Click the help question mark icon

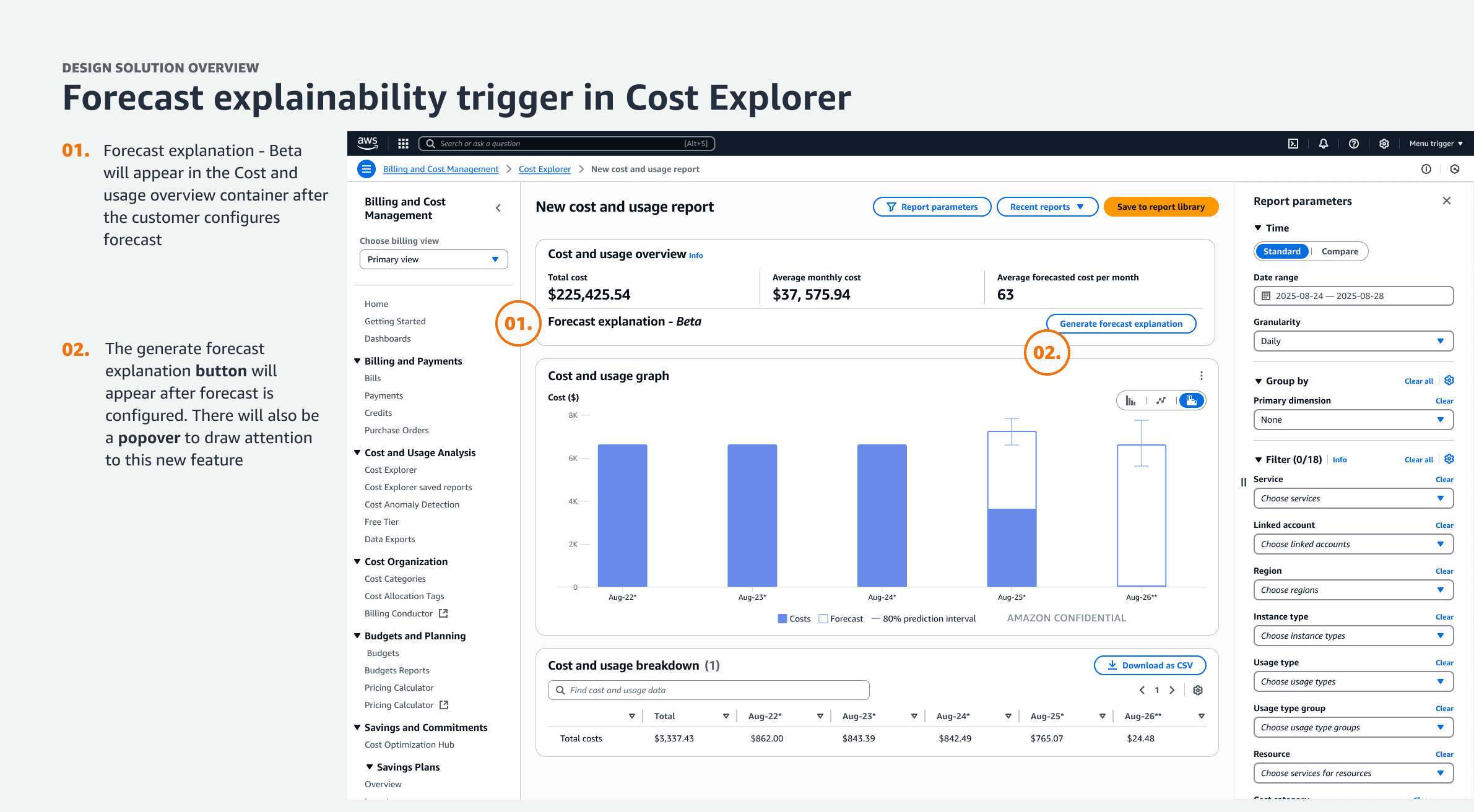[1354, 144]
